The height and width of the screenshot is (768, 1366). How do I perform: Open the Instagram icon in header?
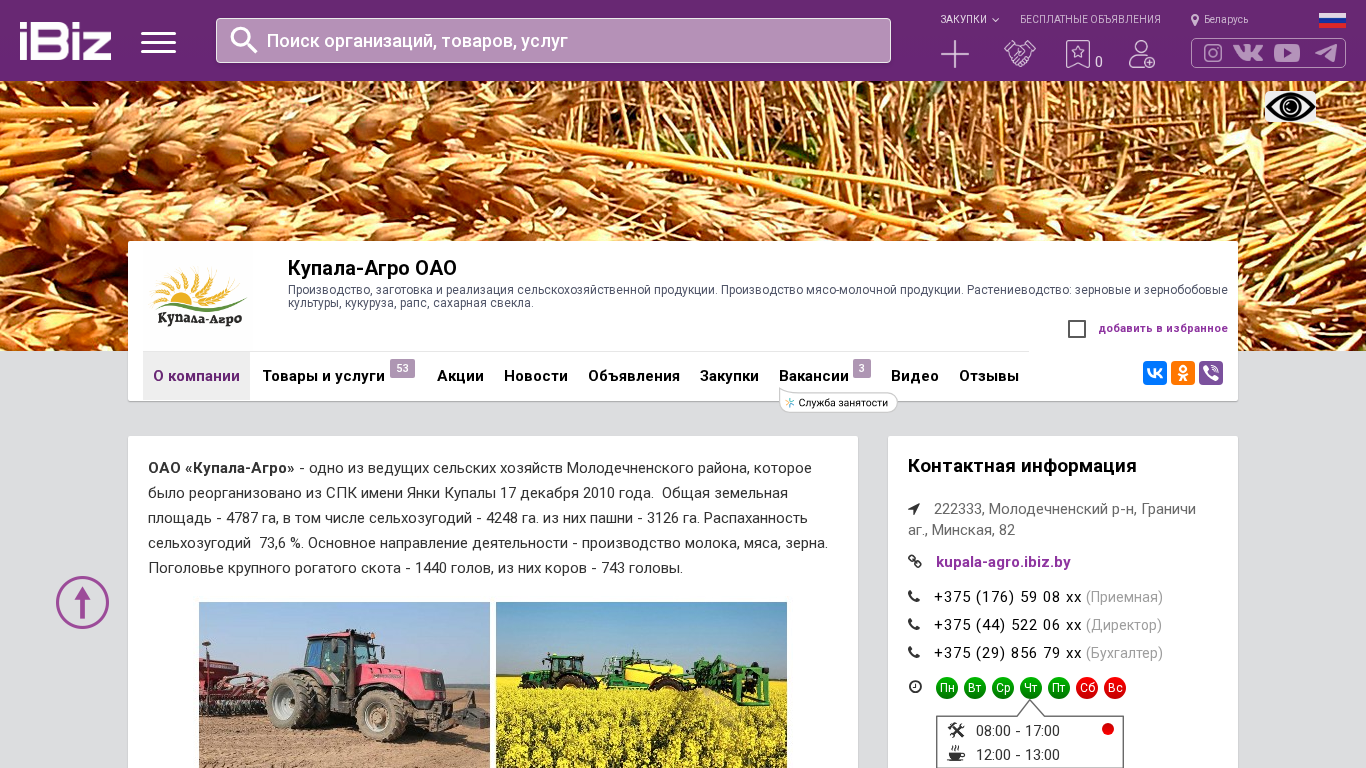click(1213, 53)
